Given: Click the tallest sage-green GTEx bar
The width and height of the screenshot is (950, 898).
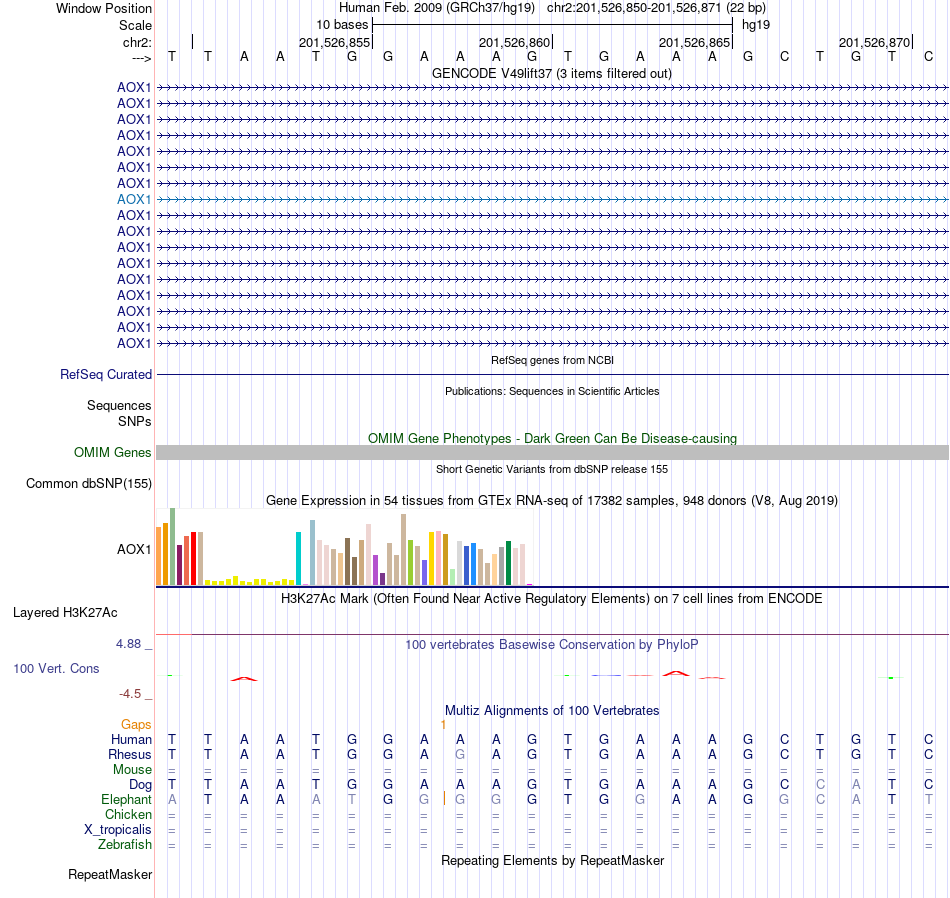Looking at the screenshot, I should [x=173, y=547].
